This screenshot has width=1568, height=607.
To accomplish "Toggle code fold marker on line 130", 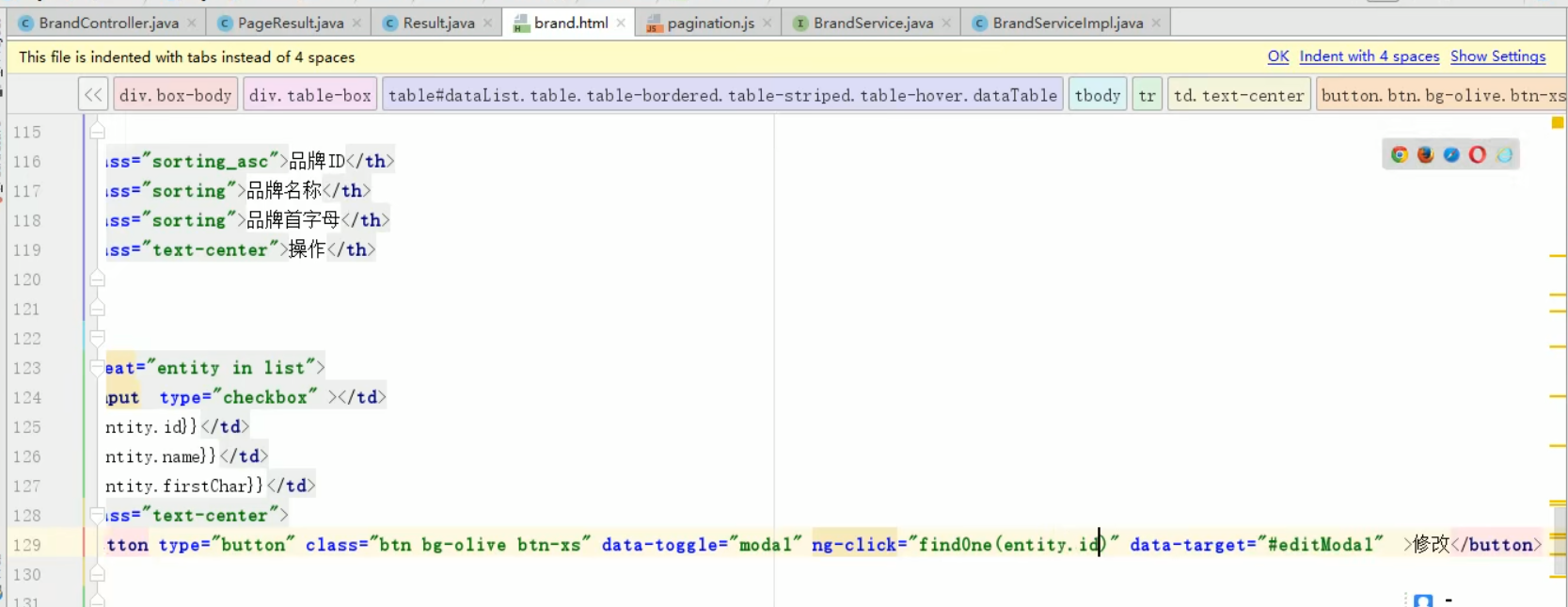I will coord(97,574).
